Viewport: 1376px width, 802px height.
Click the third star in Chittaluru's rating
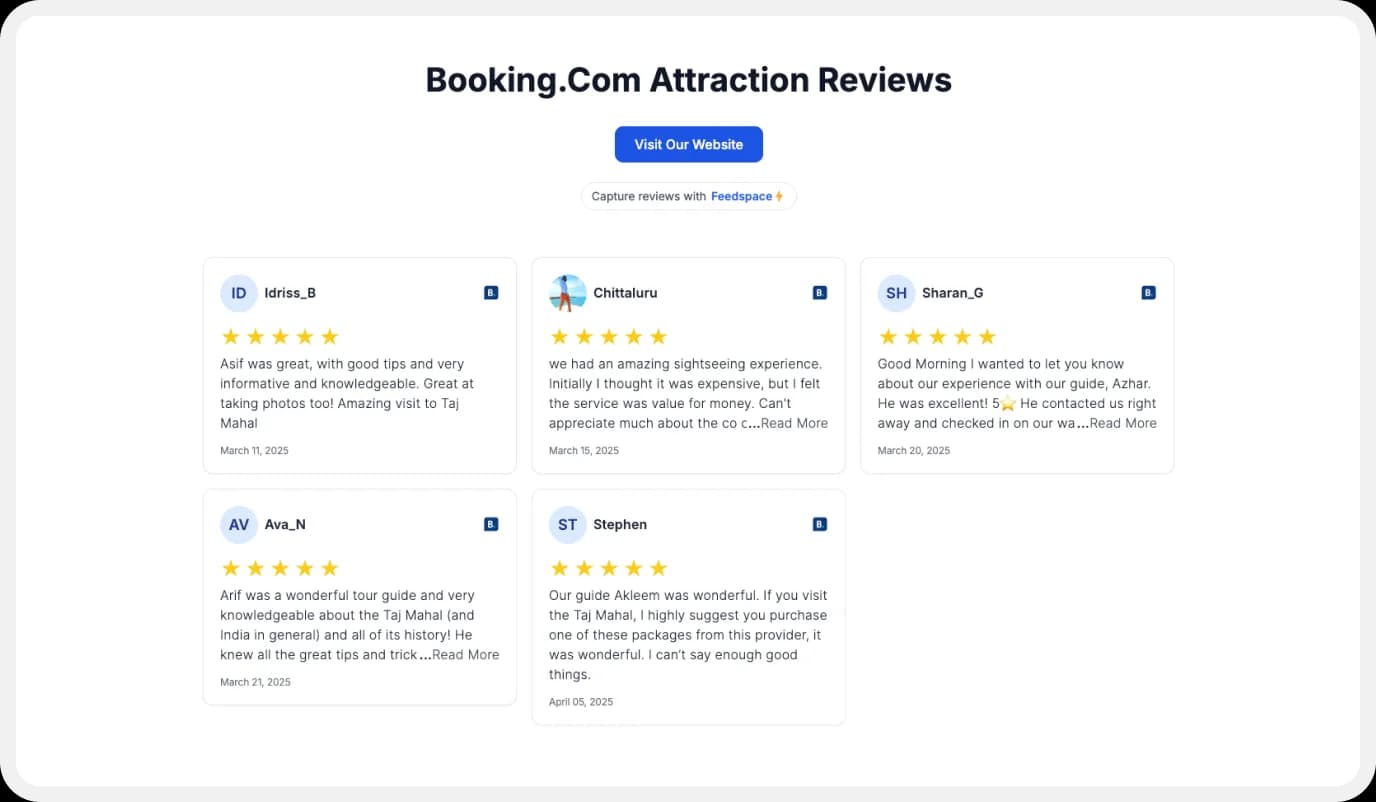[x=609, y=336]
